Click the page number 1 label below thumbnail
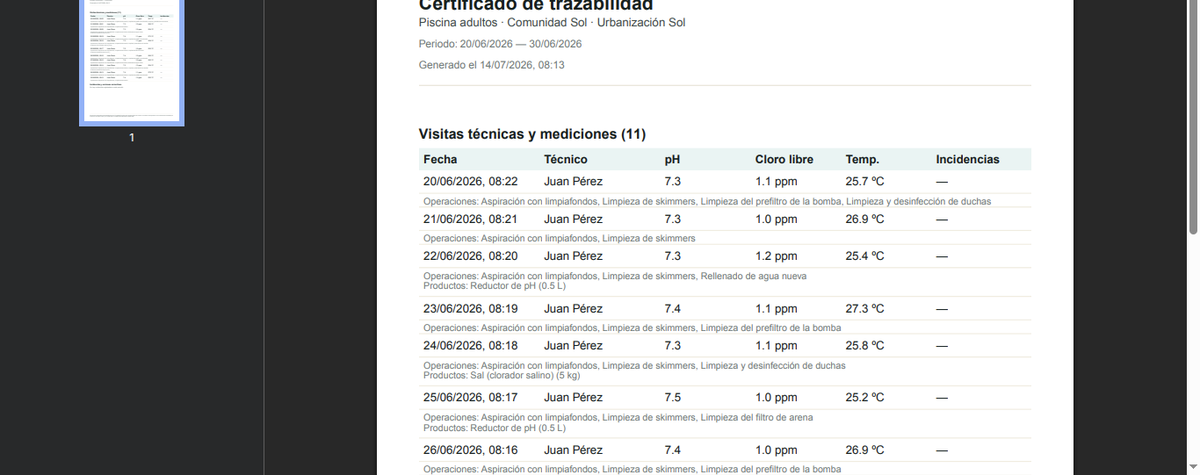Viewport: 1200px width, 475px height. point(132,138)
